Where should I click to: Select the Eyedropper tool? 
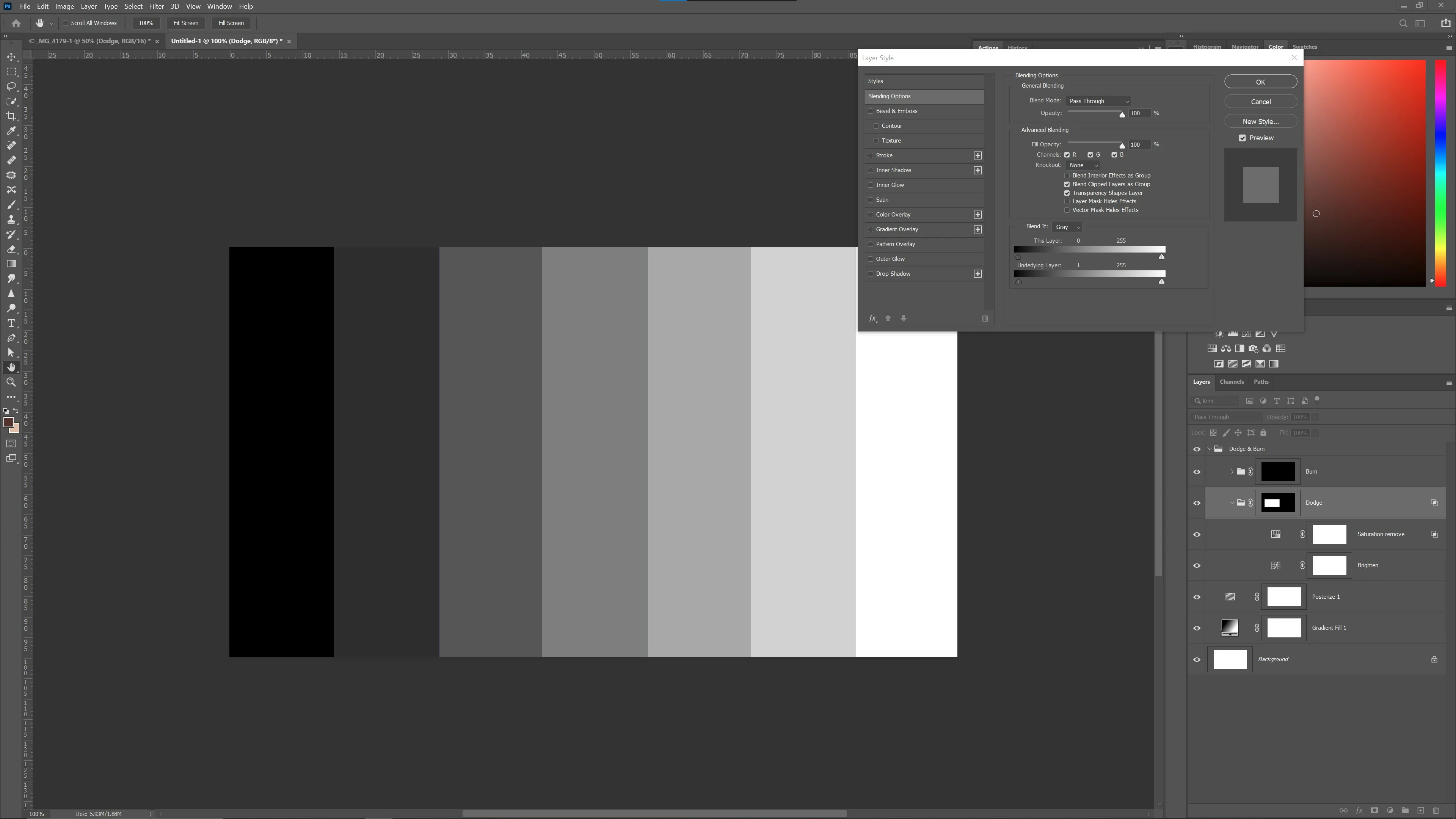click(x=11, y=130)
